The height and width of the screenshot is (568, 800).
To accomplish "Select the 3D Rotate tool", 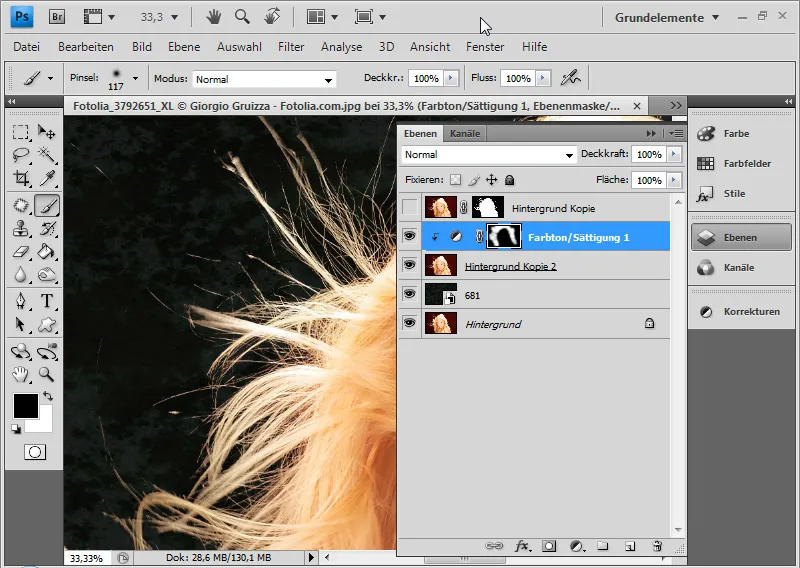I will point(20,352).
